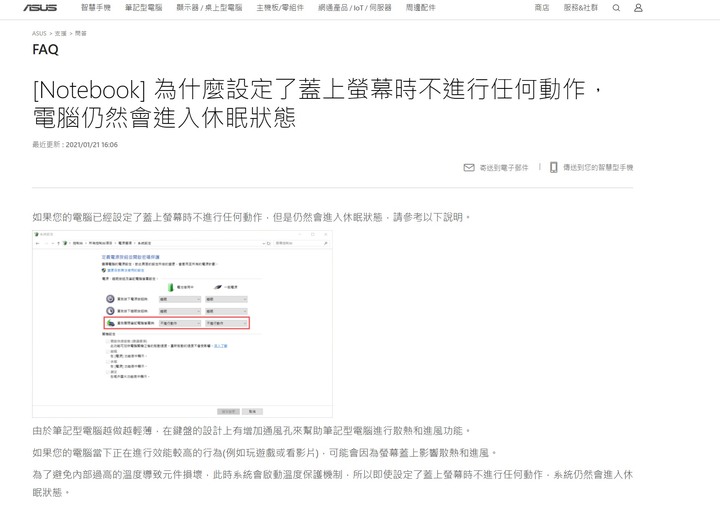This screenshot has height=505, width=720.
Task: Click 寄送到電子郵件 link
Action: pos(504,168)
